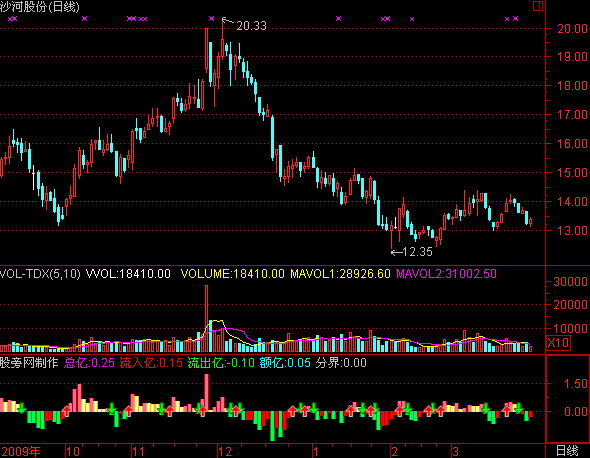Open the 股旁网制作 indicator label

[29, 363]
